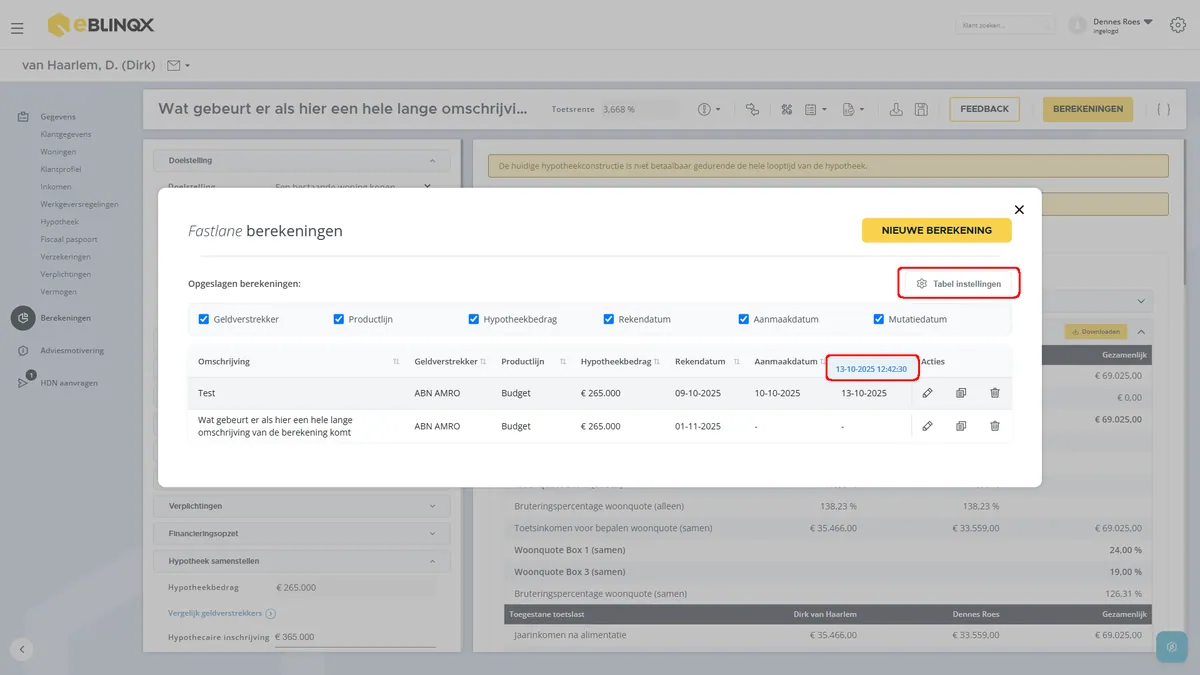The height and width of the screenshot is (675, 1200).
Task: Open Woningen in the sidebar
Action: 58,152
